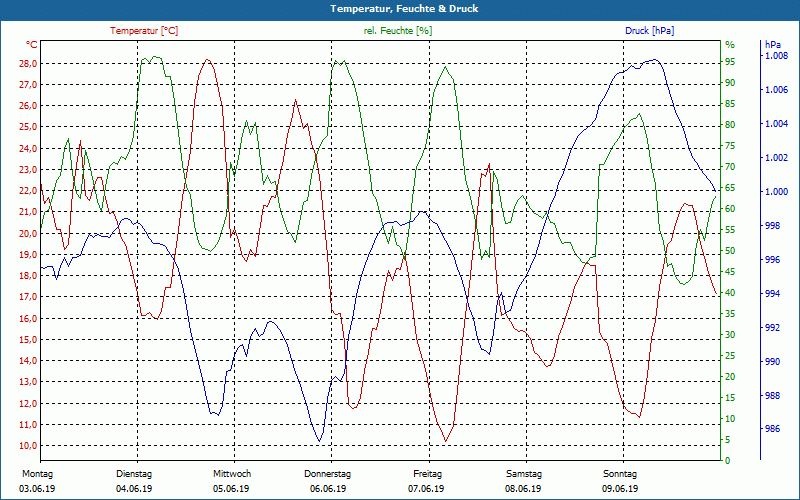Click the green "0" humidity axis value
This screenshot has height=500, width=800.
click(728, 461)
